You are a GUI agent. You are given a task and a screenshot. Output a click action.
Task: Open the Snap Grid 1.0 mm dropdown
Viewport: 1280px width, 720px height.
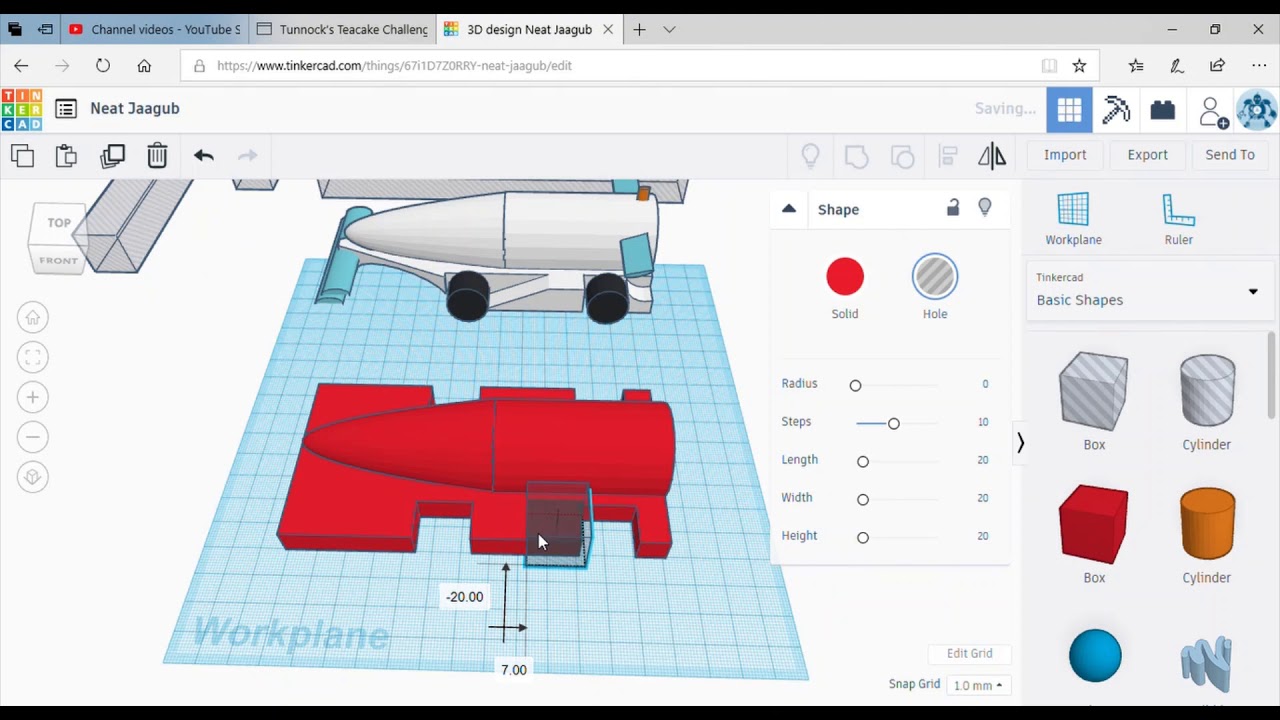point(978,685)
